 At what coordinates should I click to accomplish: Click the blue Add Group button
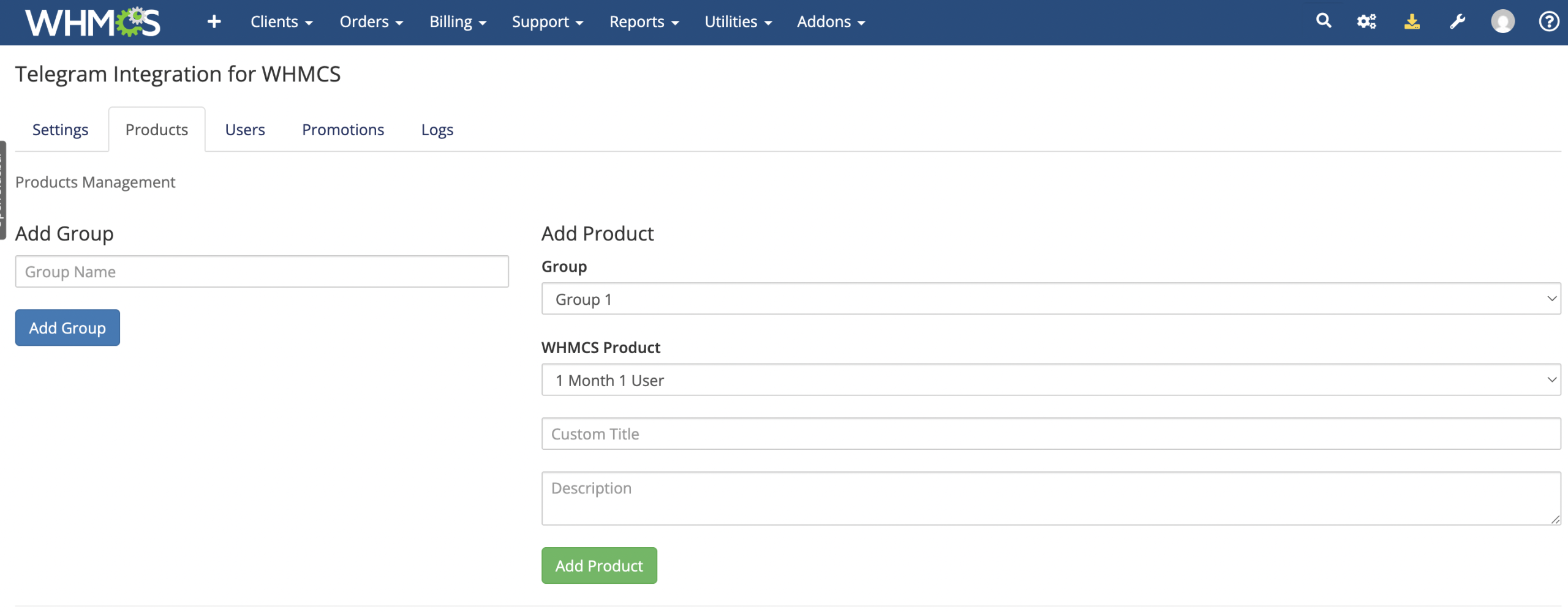67,328
